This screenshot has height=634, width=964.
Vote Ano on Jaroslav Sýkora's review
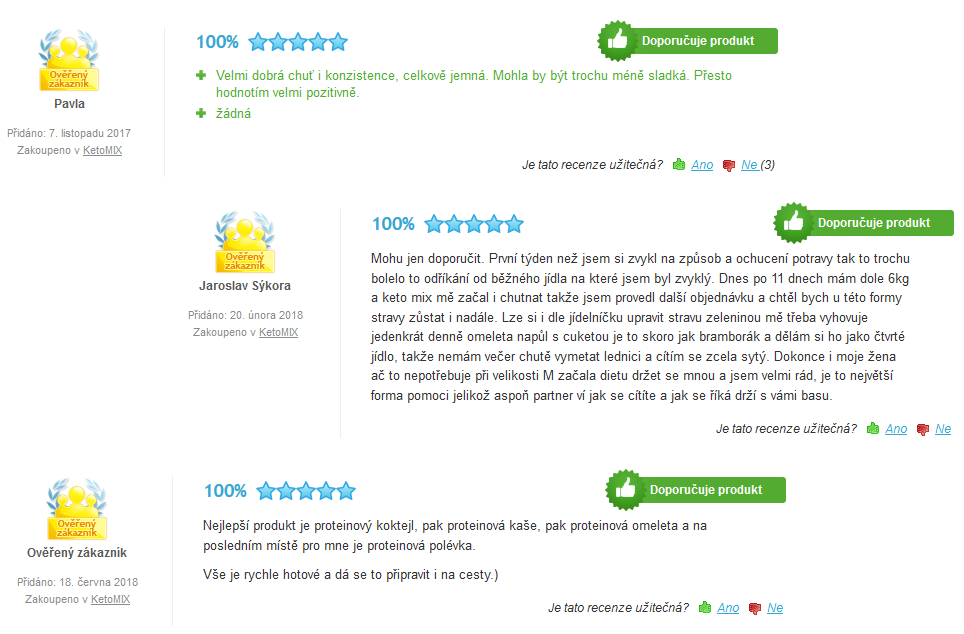tap(896, 429)
